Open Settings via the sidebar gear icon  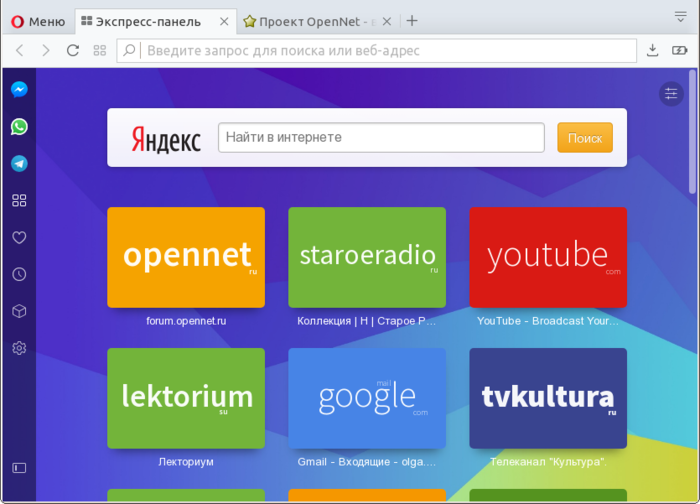pos(19,348)
